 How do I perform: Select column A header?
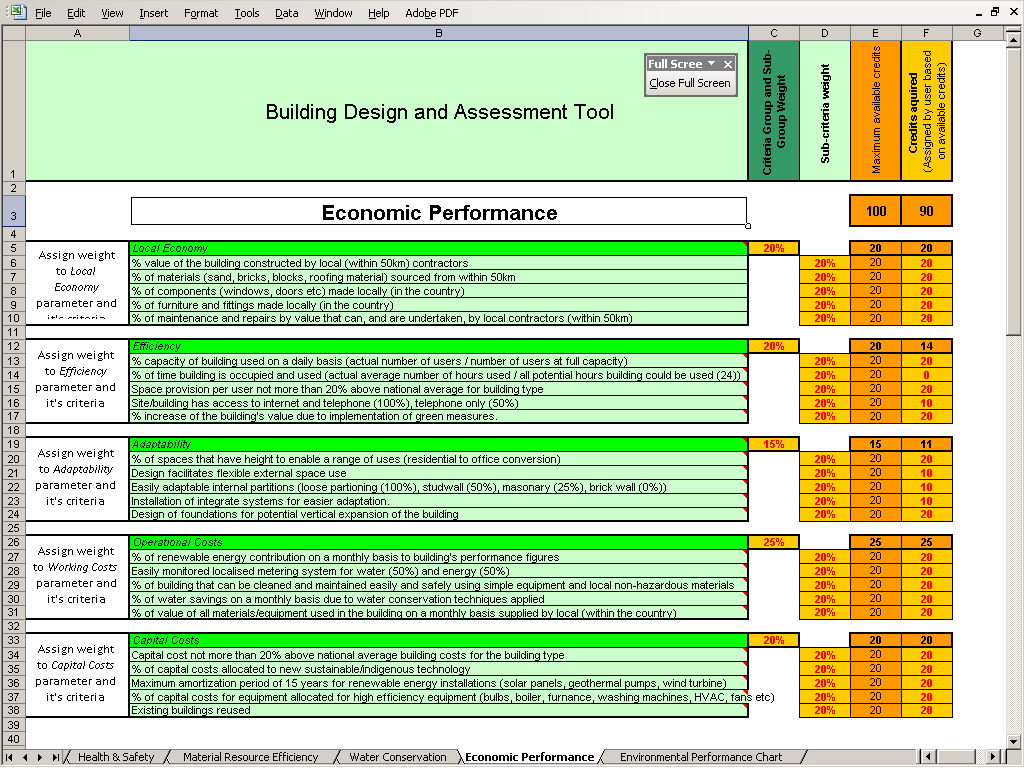(77, 33)
